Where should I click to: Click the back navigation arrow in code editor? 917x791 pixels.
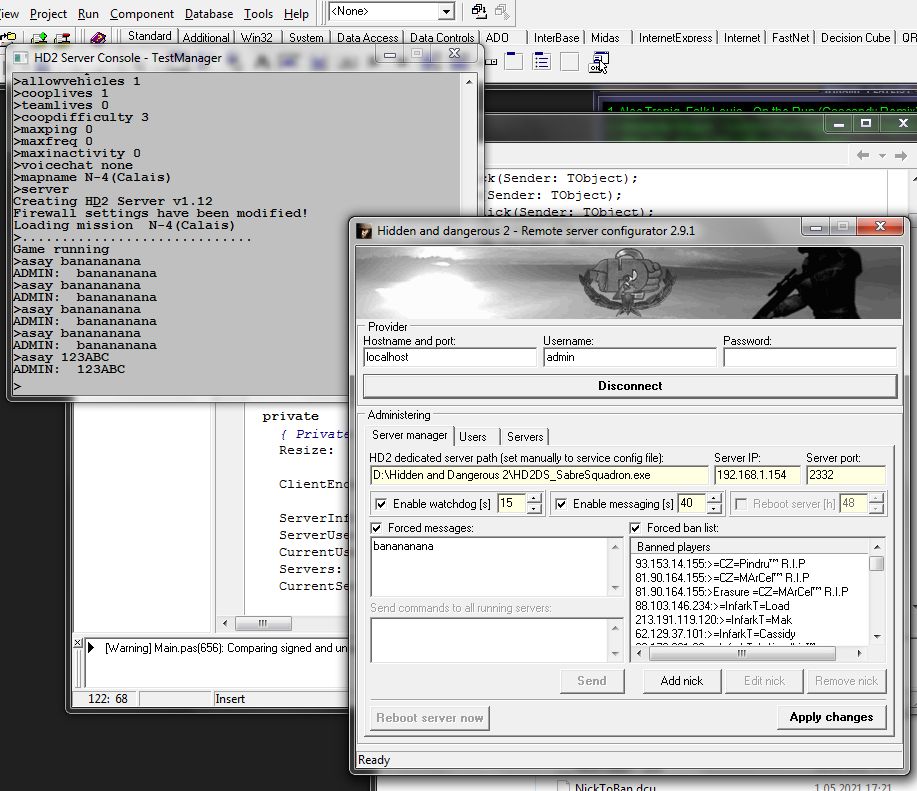[863, 156]
